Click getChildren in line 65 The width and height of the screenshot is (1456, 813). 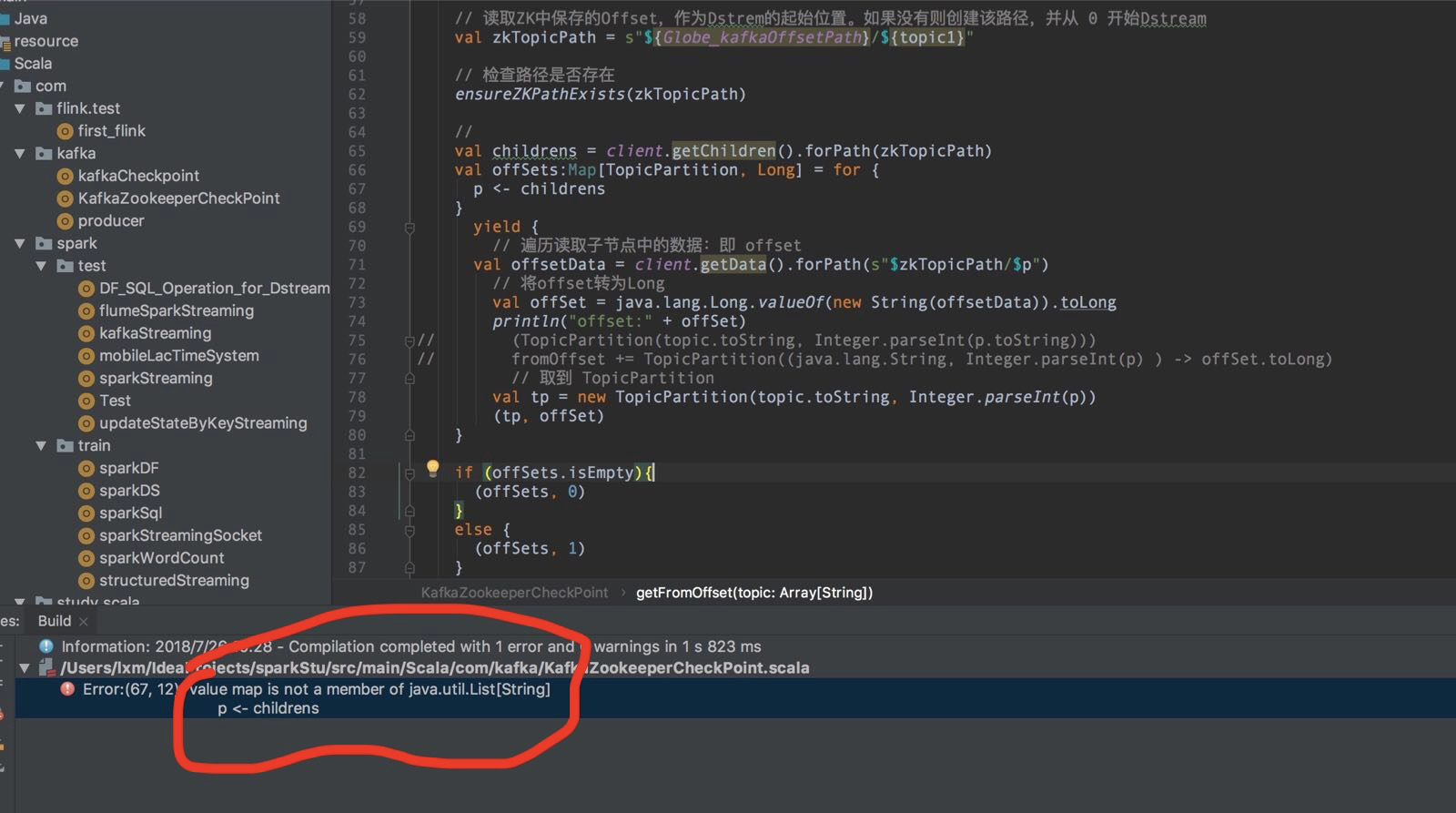[723, 151]
